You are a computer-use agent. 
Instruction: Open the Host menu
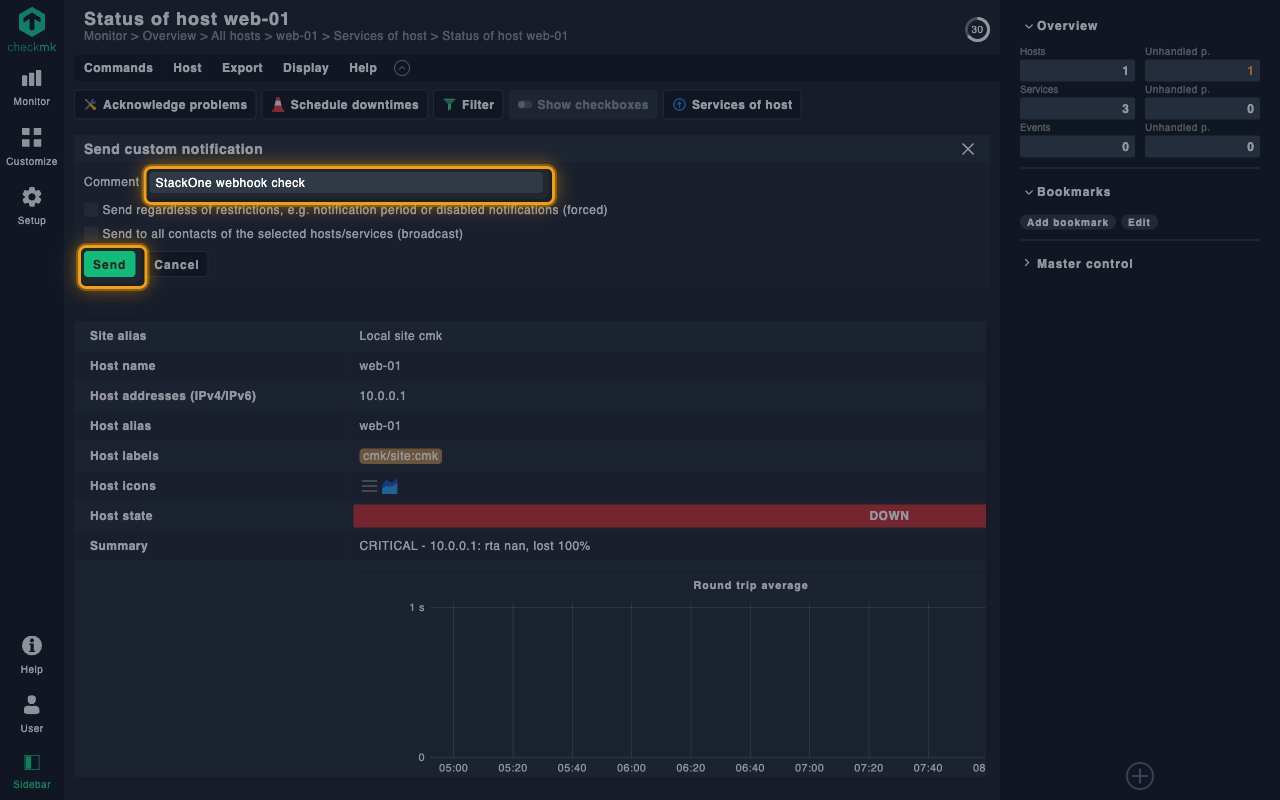click(x=187, y=68)
